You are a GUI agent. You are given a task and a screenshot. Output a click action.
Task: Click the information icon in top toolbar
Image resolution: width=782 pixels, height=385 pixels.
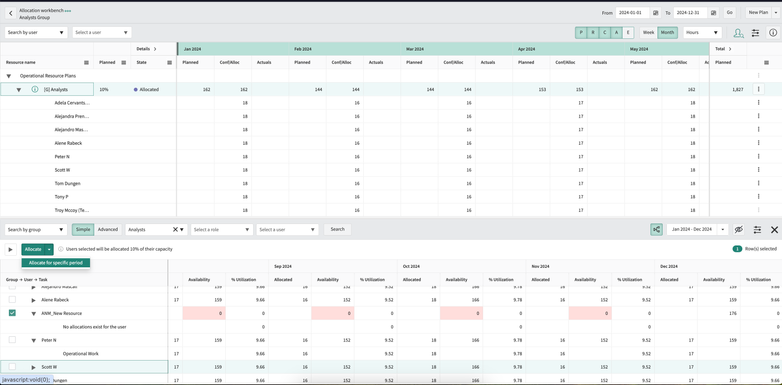pyautogui.click(x=773, y=33)
